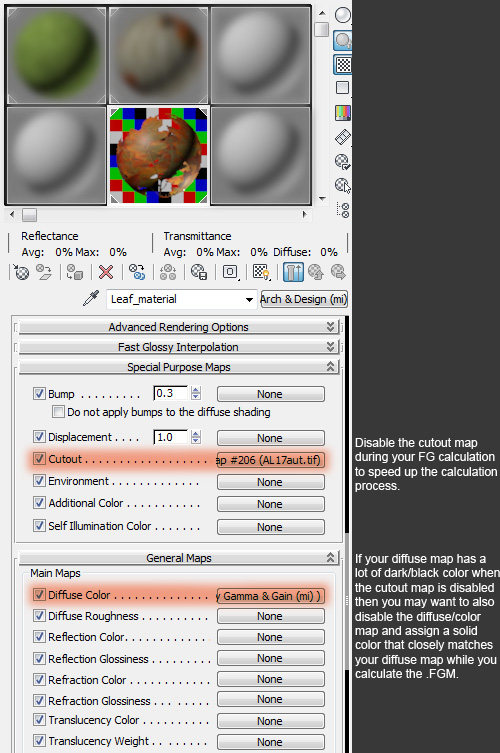Enable 'Do not apply bumps to diffuse shading'
Viewport: 500px width, 753px height.
59,412
